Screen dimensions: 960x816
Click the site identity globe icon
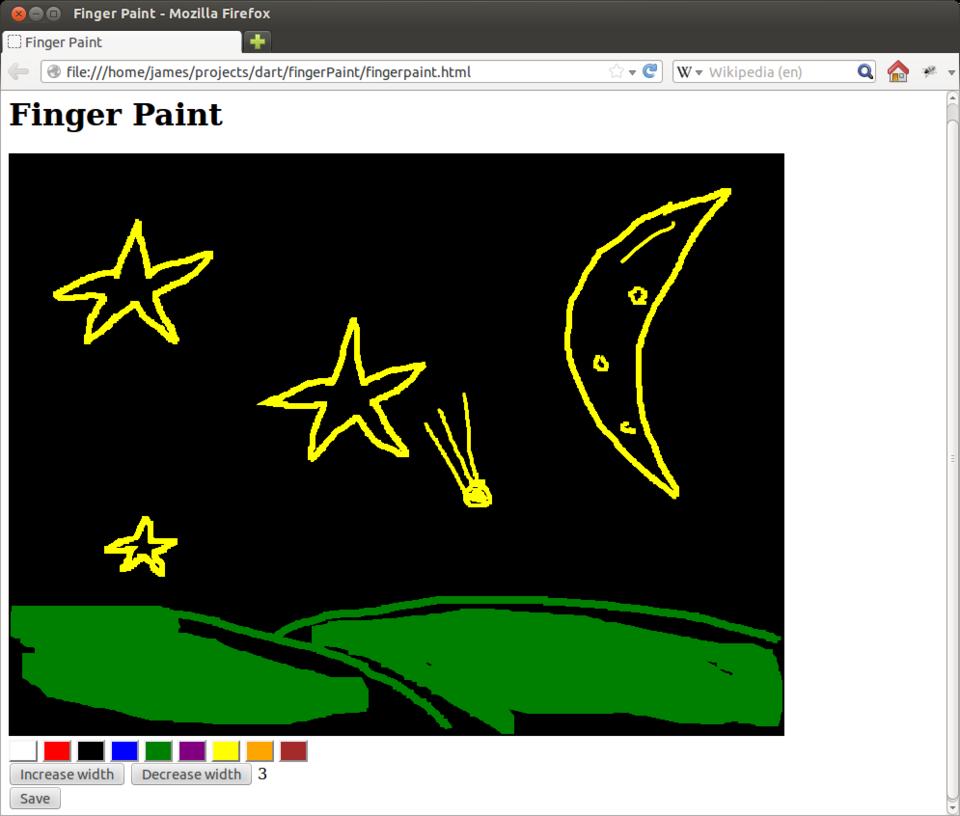[x=54, y=72]
